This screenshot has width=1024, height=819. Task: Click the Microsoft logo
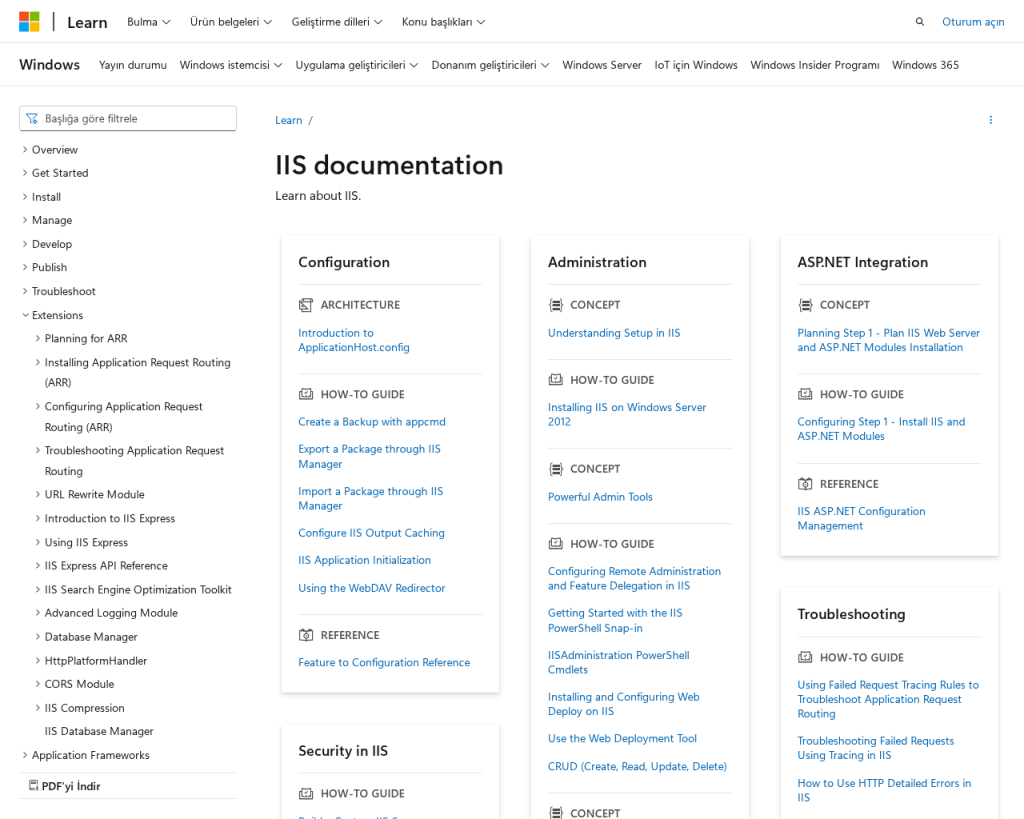[x=29, y=22]
